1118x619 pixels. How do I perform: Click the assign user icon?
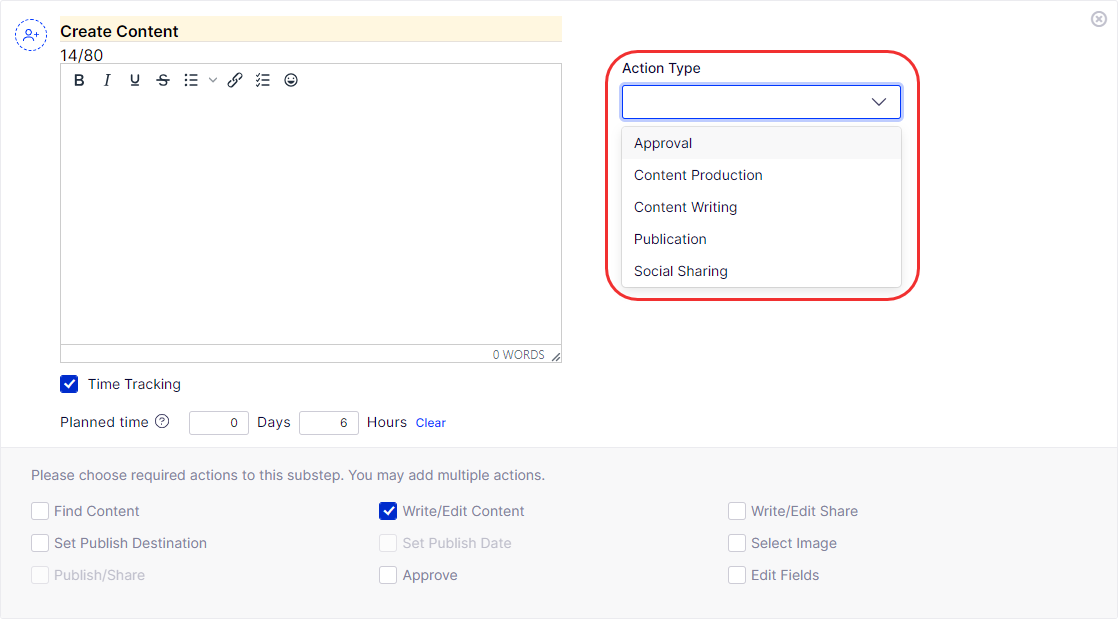coord(31,35)
